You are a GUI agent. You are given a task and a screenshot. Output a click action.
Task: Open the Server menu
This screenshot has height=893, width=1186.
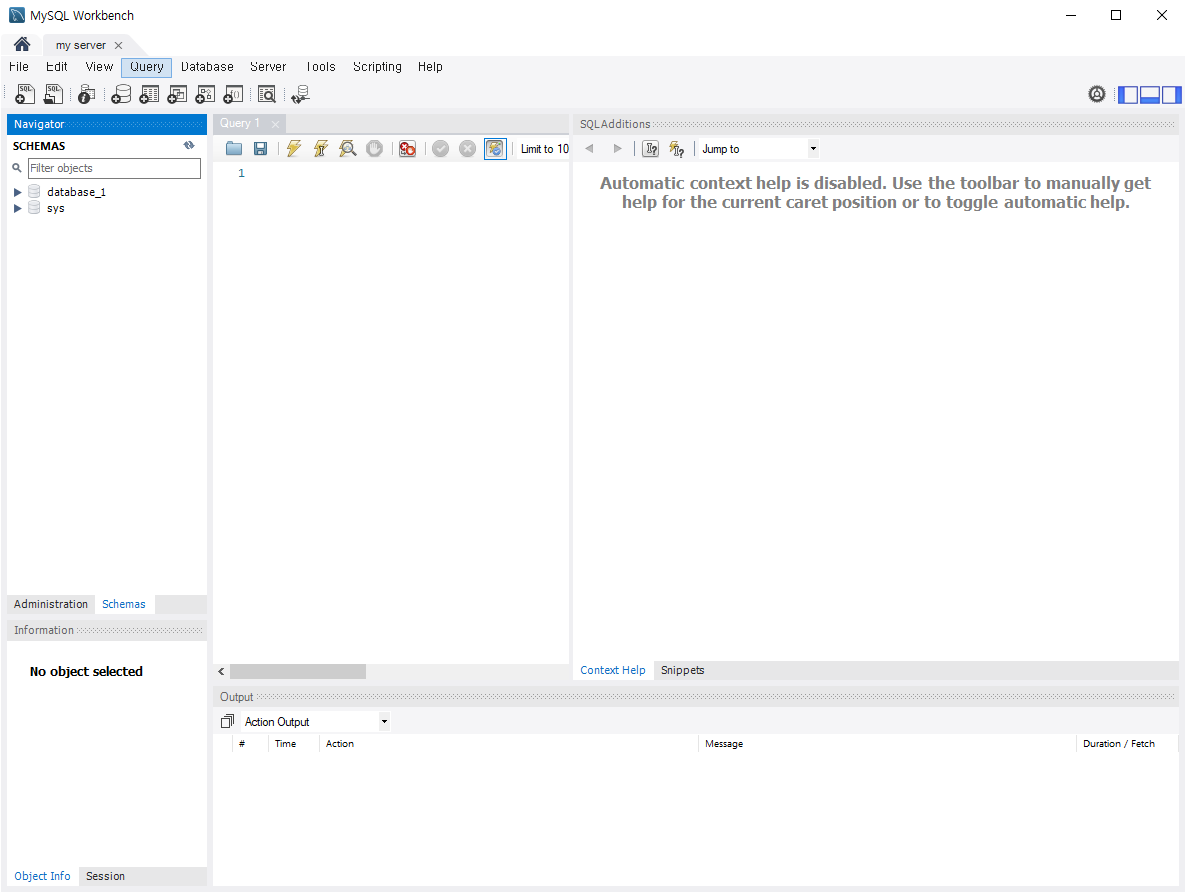269,67
